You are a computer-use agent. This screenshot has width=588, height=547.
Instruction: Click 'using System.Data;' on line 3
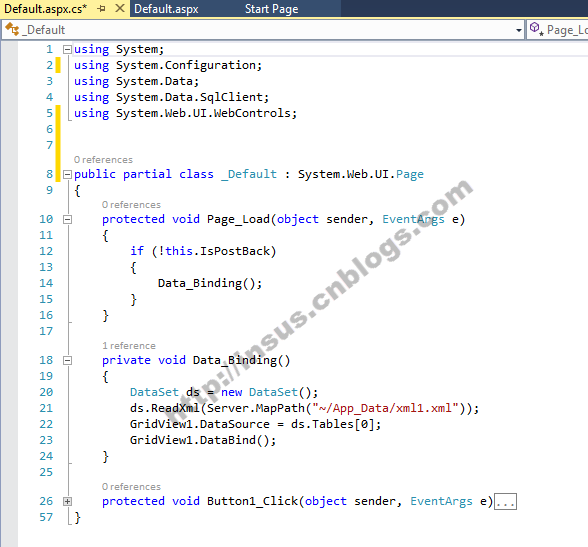click(136, 81)
